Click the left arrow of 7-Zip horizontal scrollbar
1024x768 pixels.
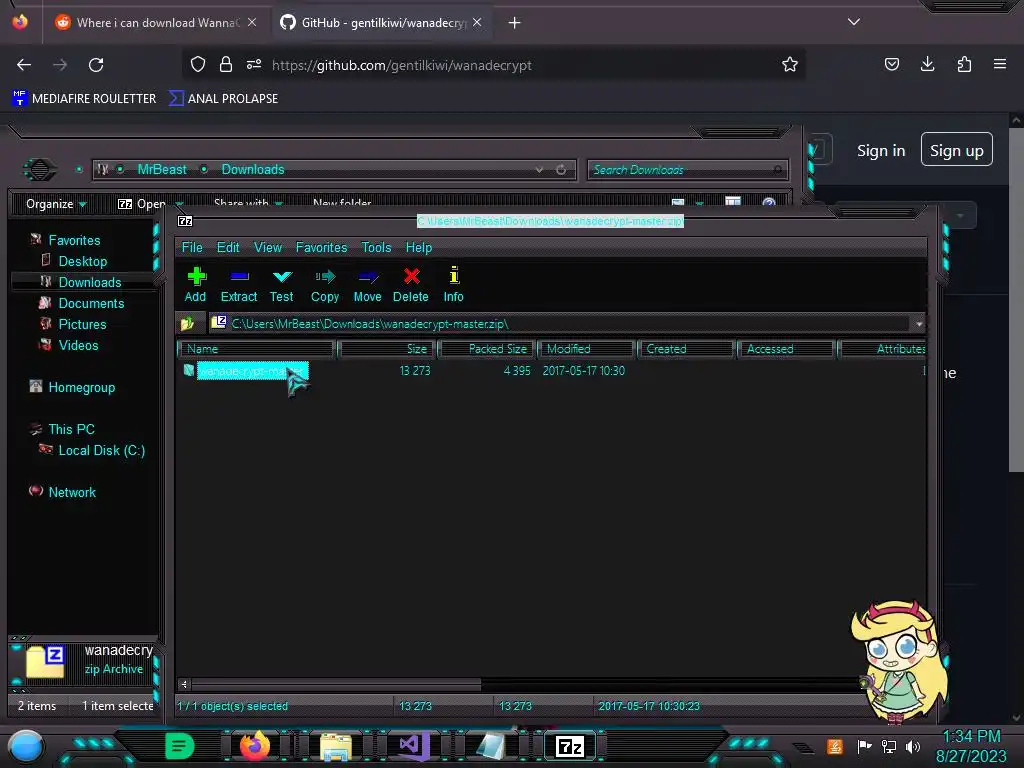(184, 684)
